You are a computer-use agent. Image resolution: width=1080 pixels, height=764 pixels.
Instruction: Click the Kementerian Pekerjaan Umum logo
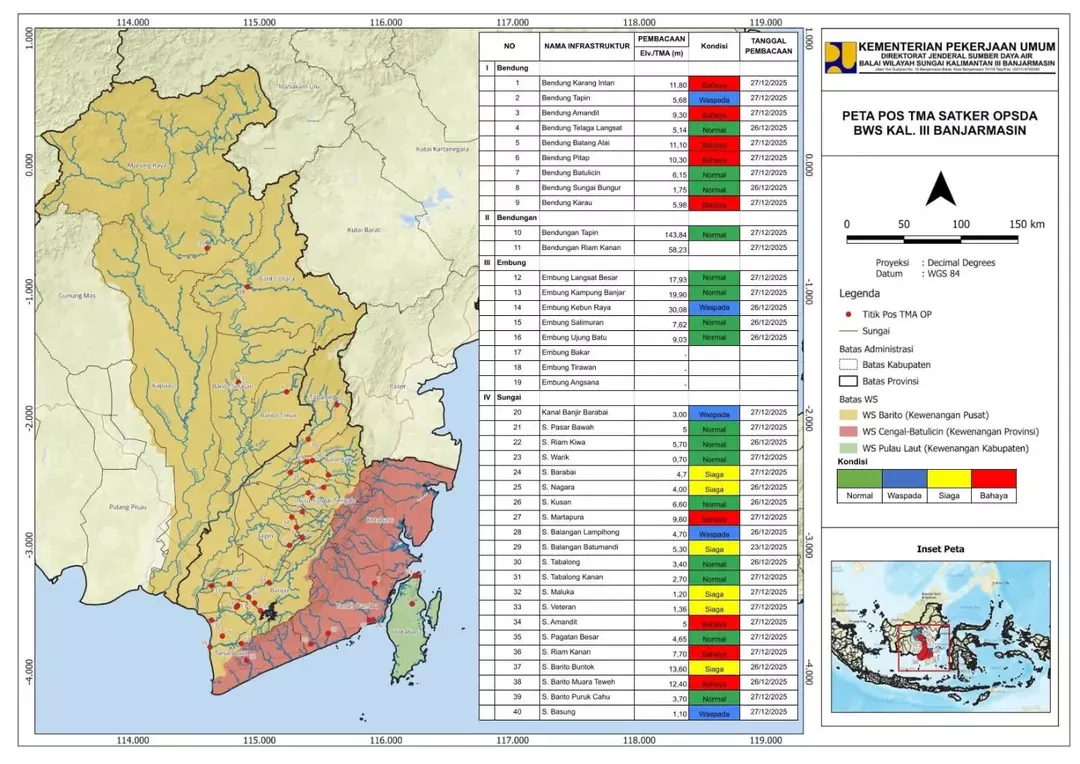coord(842,57)
